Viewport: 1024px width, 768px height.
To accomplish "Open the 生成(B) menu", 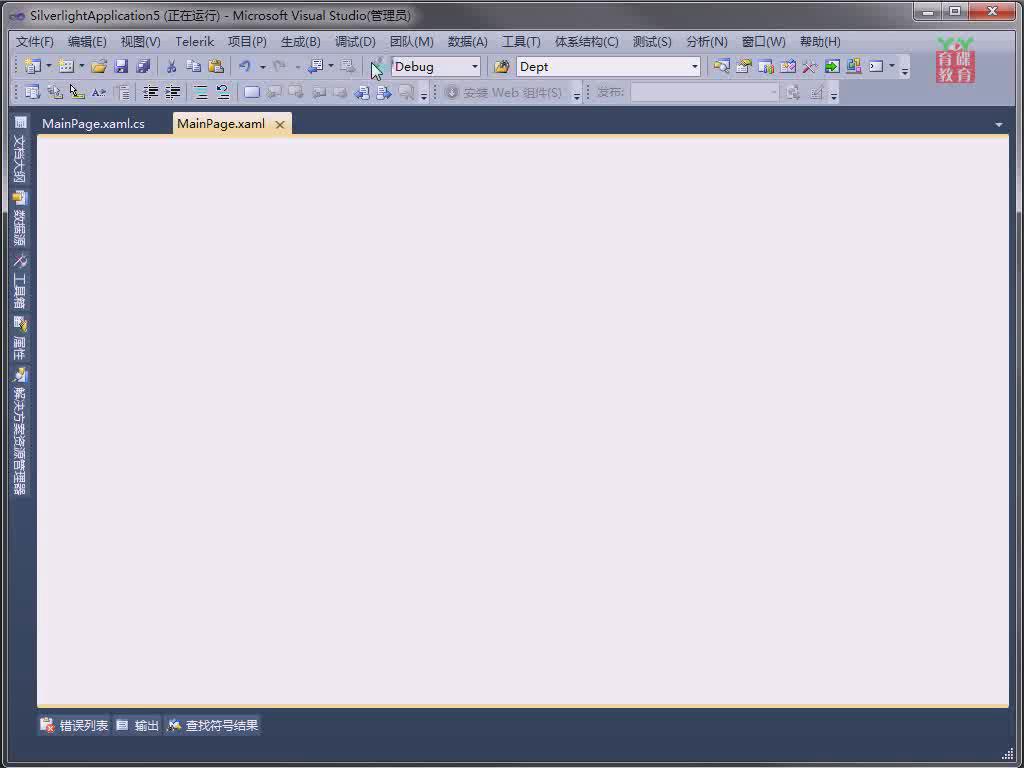I will click(300, 42).
